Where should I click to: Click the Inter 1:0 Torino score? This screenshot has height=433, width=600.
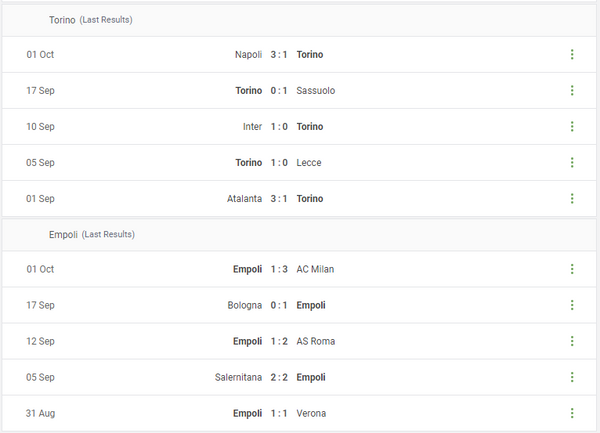[x=279, y=127]
